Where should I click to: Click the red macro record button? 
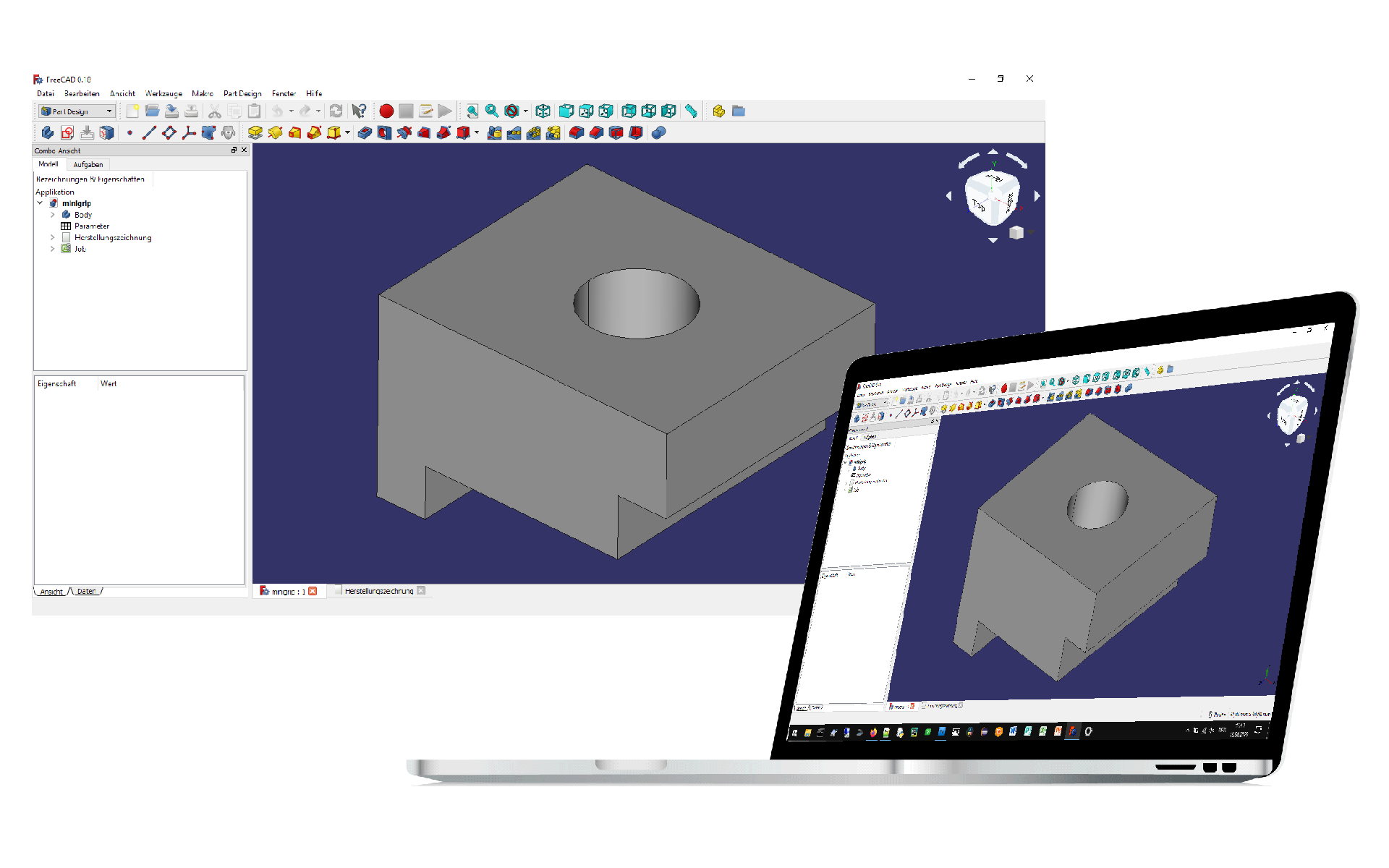click(x=386, y=111)
